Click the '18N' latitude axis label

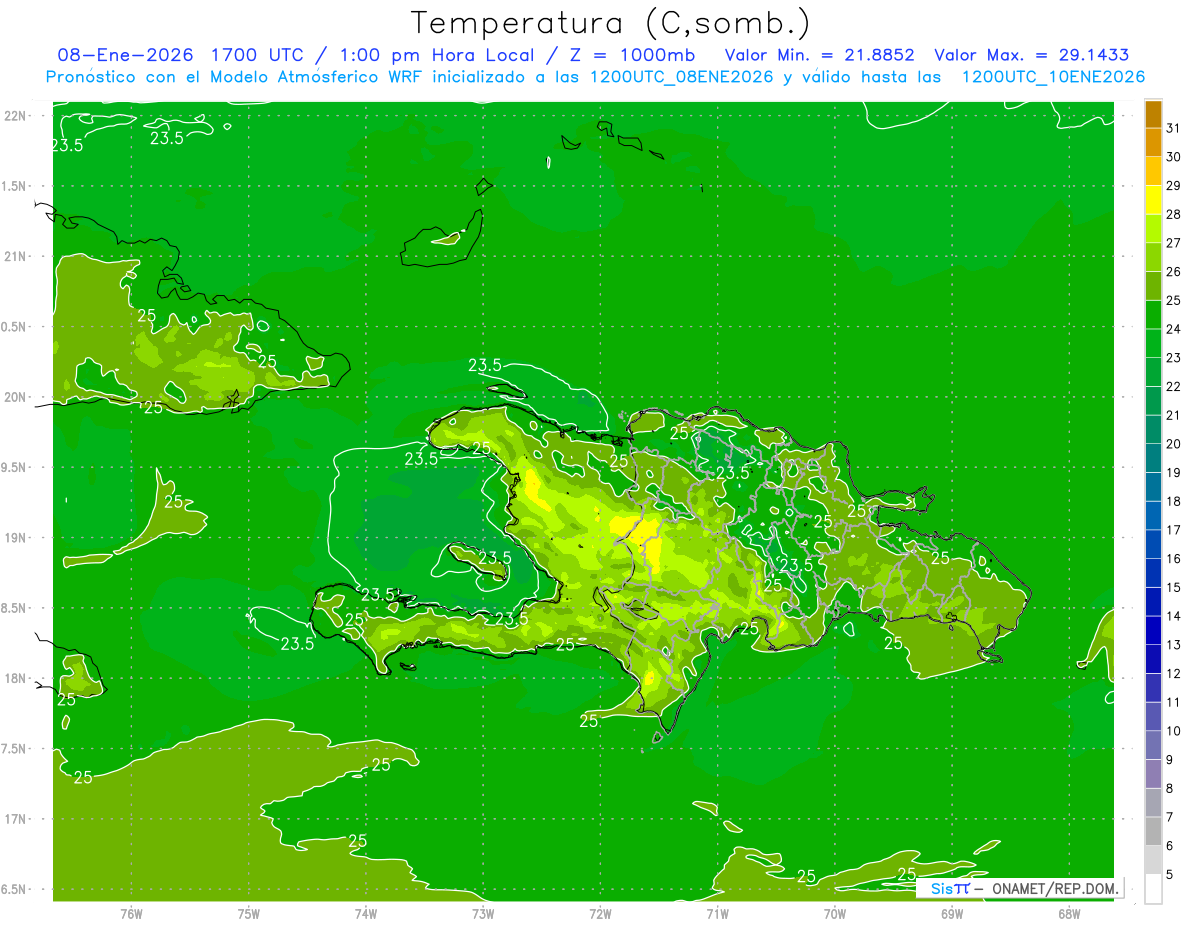coord(14,678)
